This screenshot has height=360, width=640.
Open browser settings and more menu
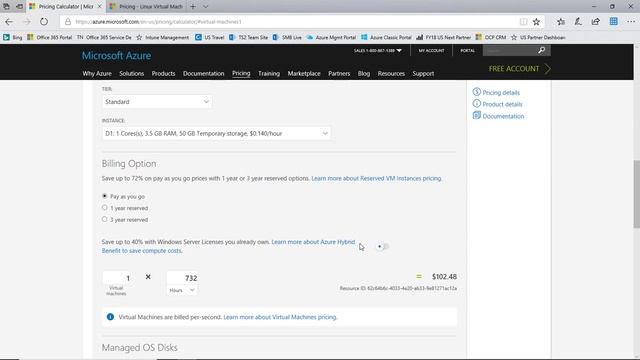click(x=631, y=22)
